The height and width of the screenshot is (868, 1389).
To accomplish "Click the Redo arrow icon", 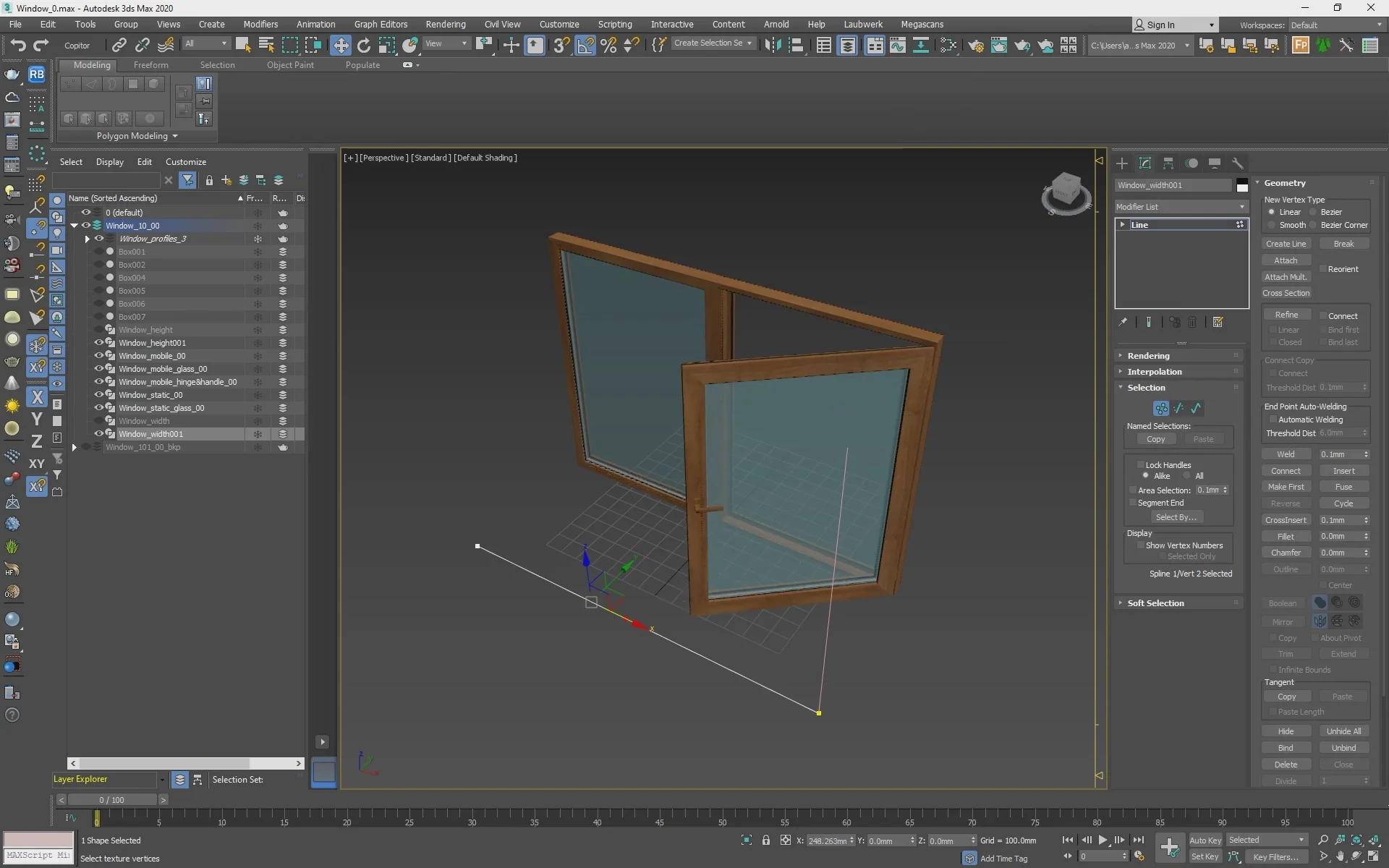I will [41, 45].
